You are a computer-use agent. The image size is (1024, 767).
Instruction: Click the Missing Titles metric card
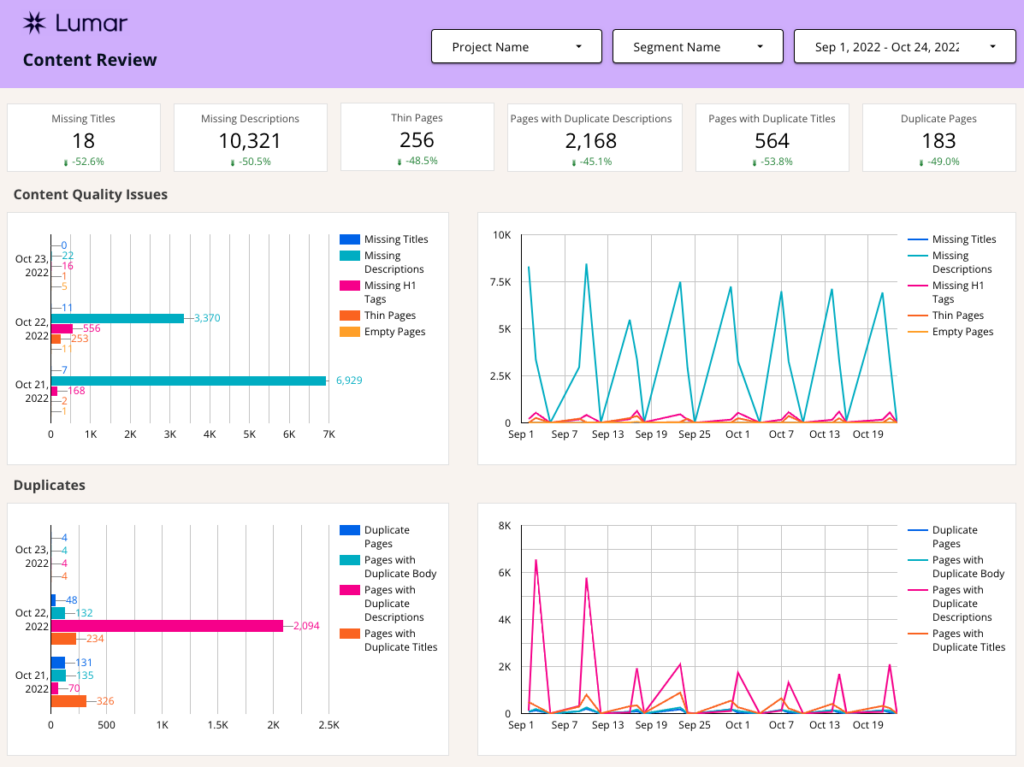(82, 137)
